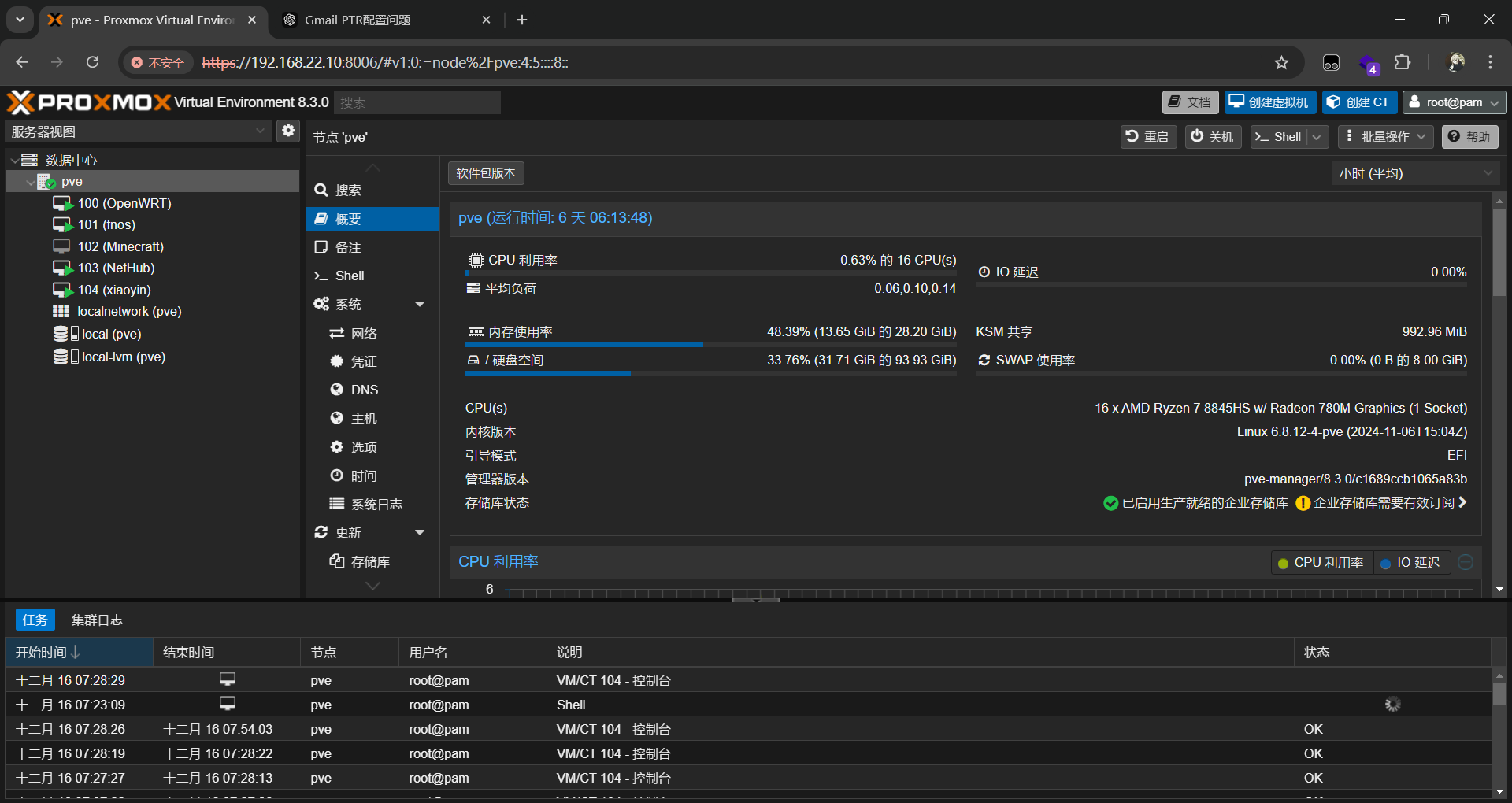Image resolution: width=1512 pixels, height=803 pixels.
Task: Open Shell from the node toolbar
Action: 1279,136
